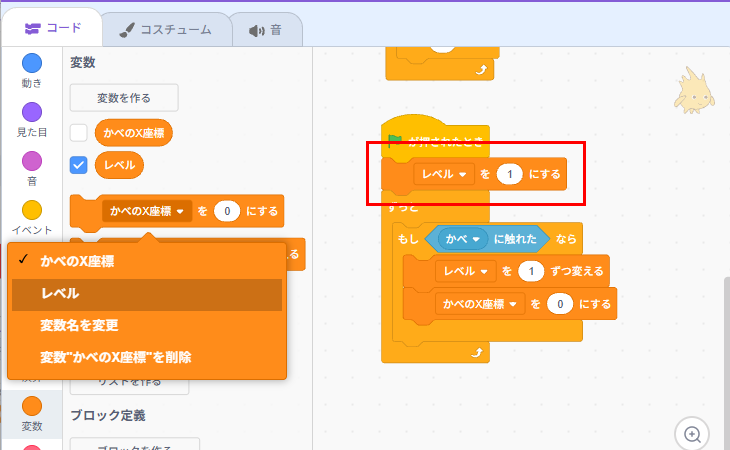Click the zoom in magnifier icon
This screenshot has width=730, height=450.
point(692,433)
